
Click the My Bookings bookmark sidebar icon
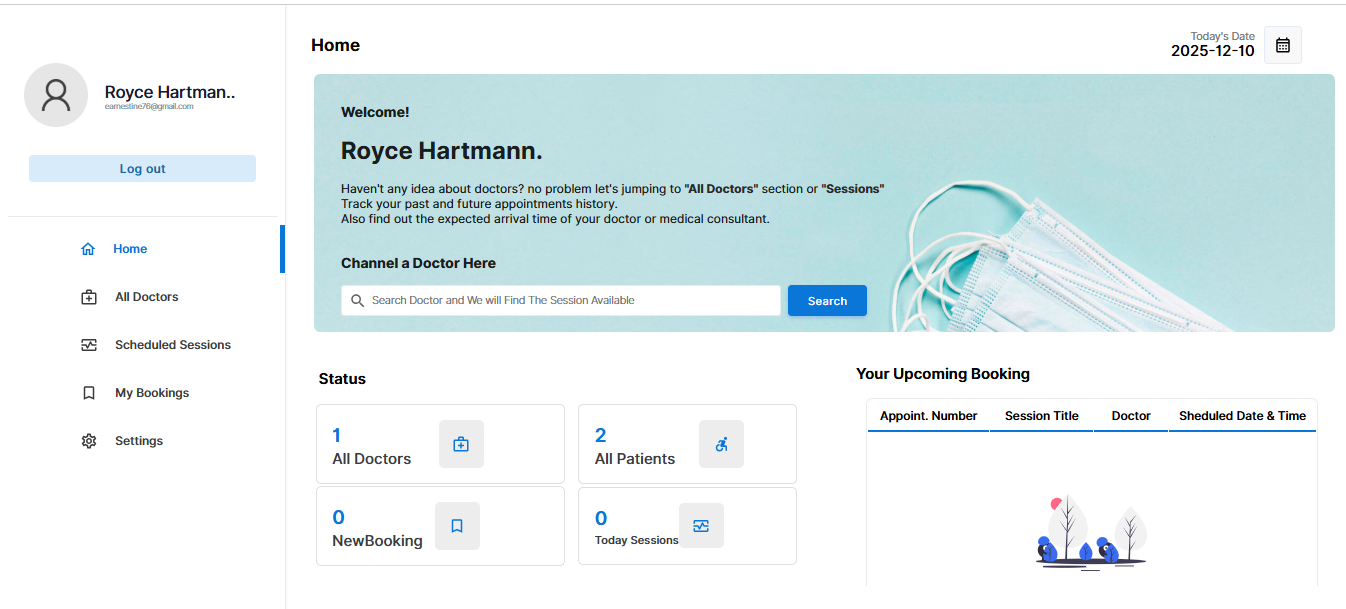tap(89, 393)
